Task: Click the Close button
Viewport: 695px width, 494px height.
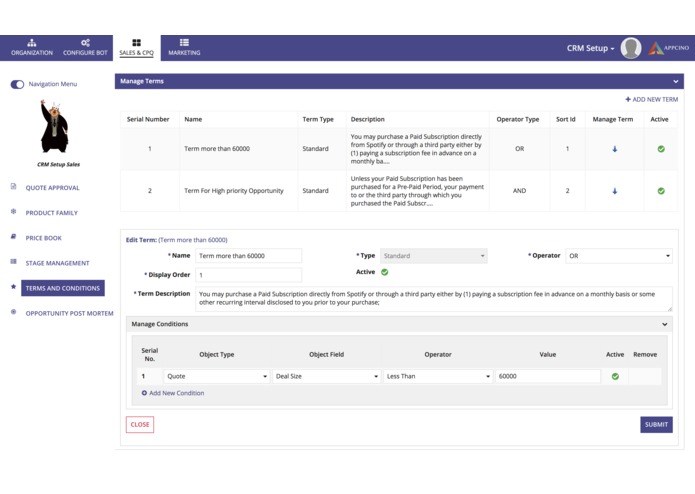Action: 140,424
